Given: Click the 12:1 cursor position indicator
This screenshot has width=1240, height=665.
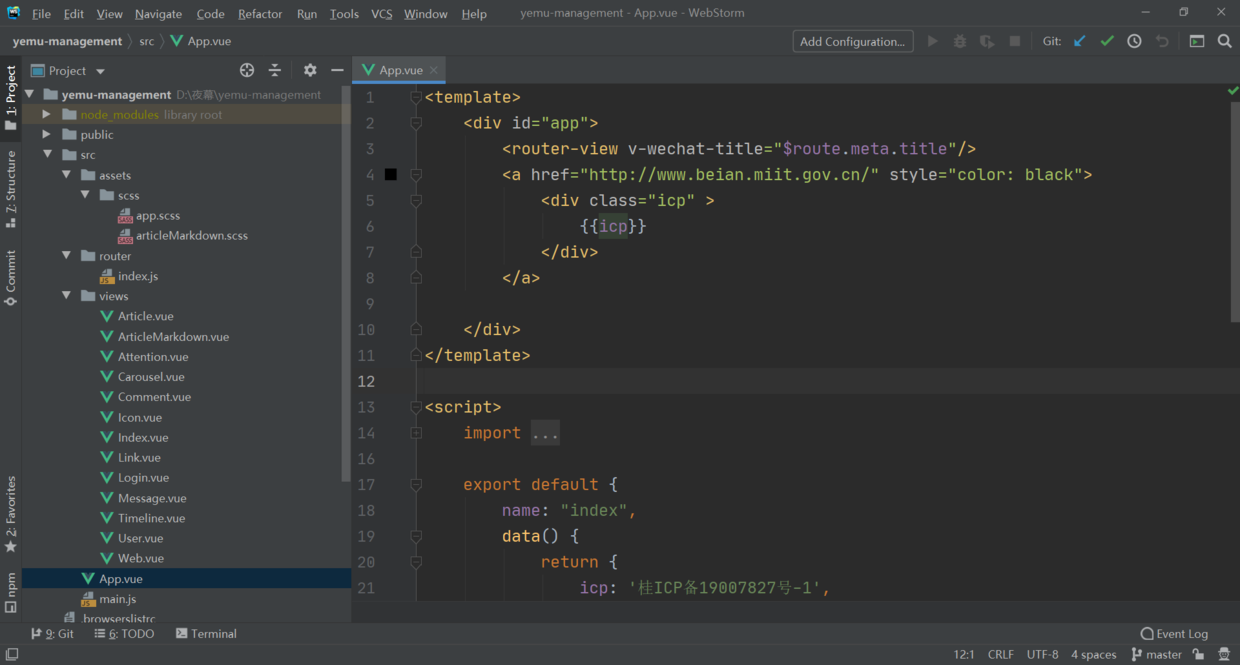Looking at the screenshot, I should (x=964, y=654).
